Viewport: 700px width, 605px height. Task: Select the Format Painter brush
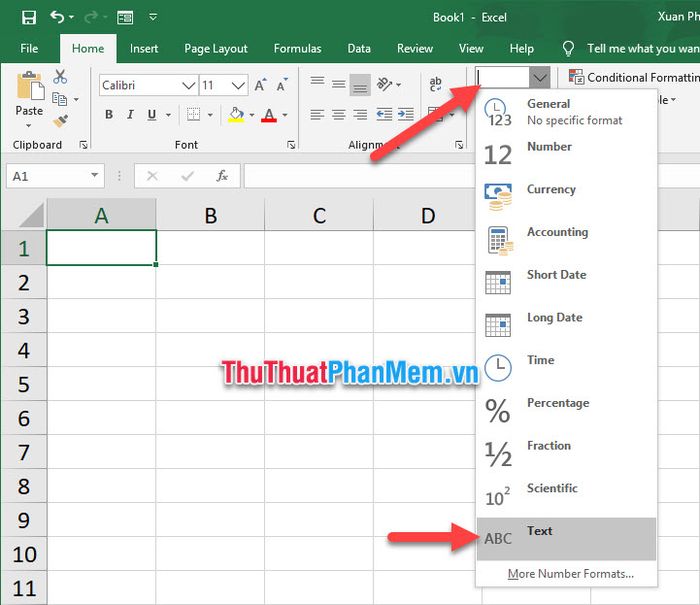(x=60, y=121)
